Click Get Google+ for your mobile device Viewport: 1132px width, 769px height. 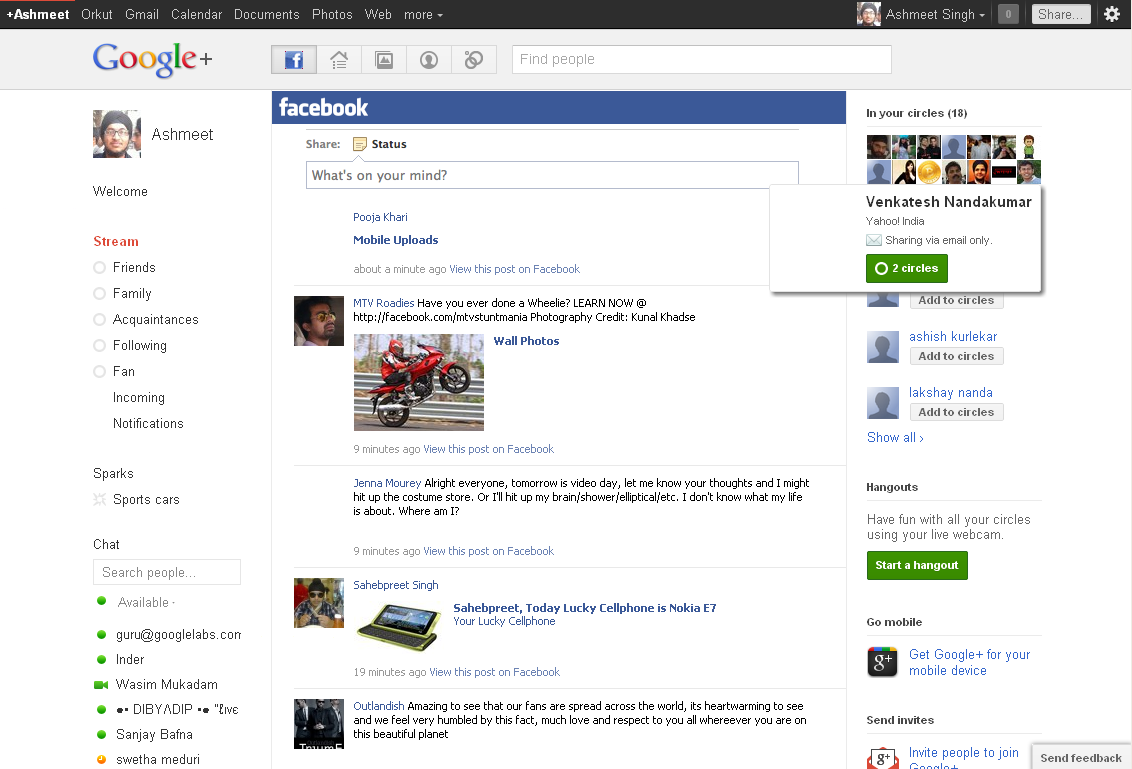click(x=969, y=662)
